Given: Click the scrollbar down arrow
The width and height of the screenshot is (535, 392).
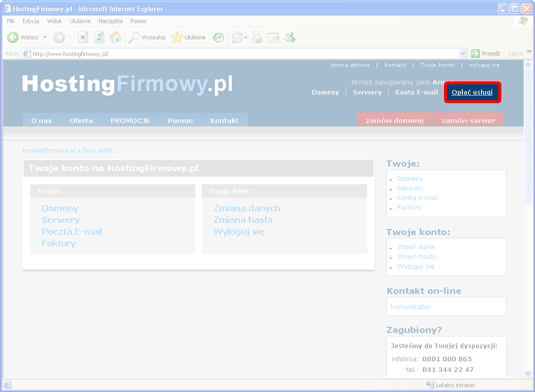Looking at the screenshot, I should (x=528, y=373).
